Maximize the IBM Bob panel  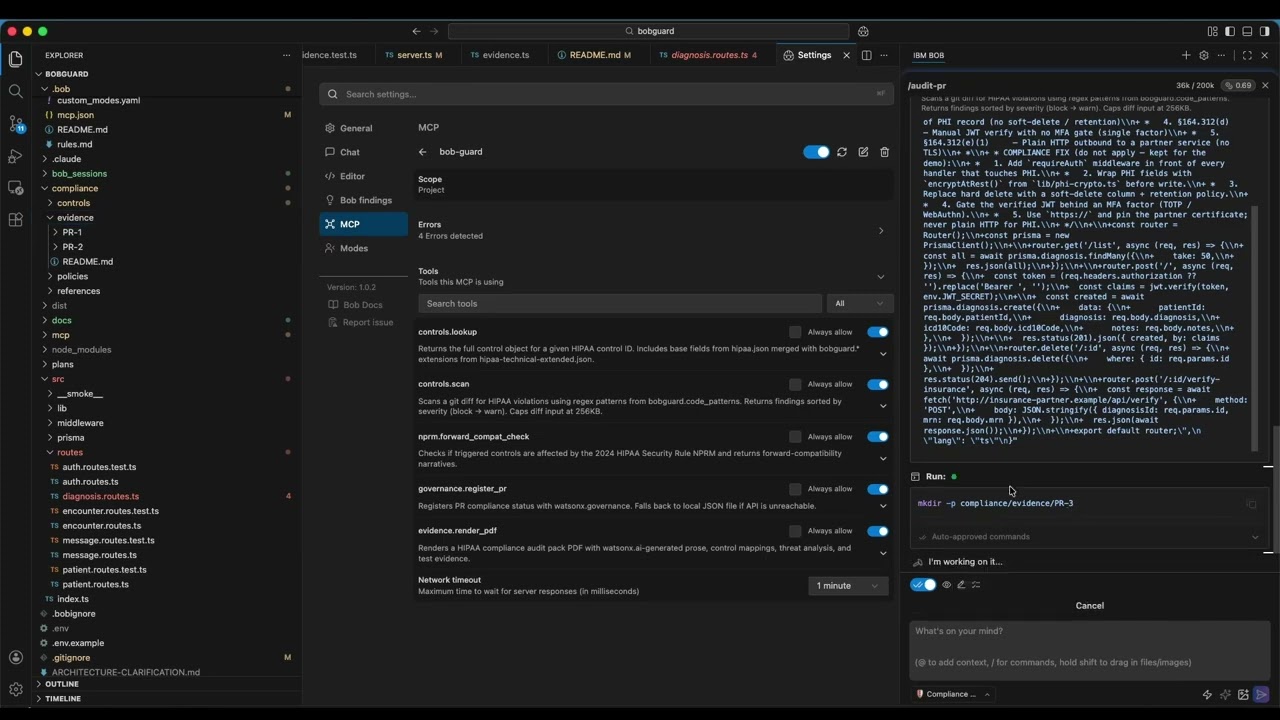click(x=1247, y=55)
